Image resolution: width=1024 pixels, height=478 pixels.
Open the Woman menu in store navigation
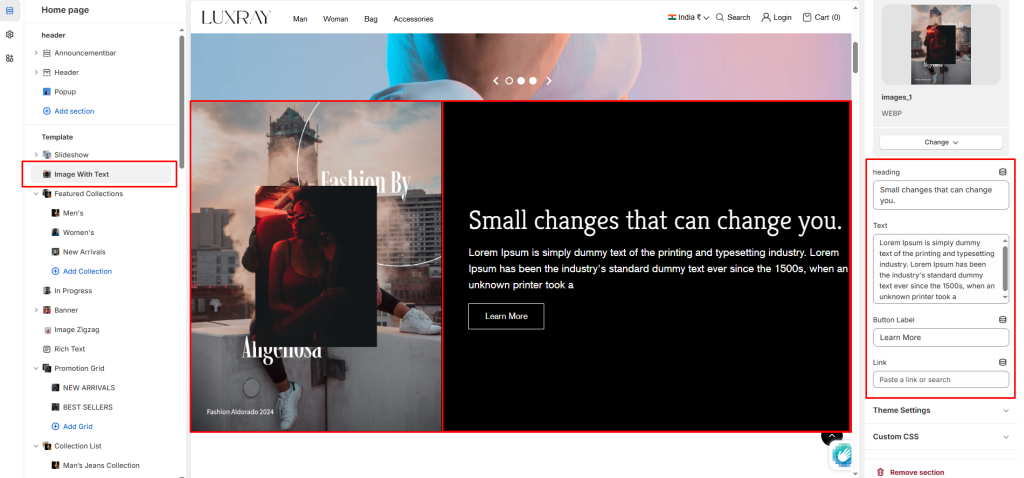tap(336, 19)
